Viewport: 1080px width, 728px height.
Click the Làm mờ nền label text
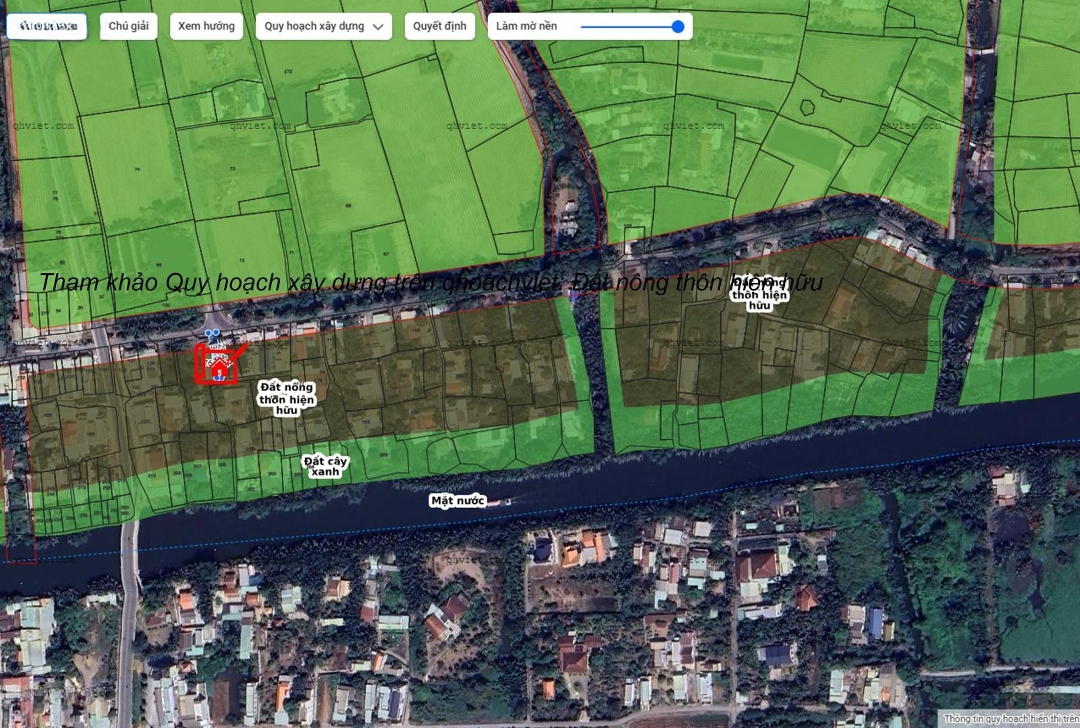(x=527, y=26)
